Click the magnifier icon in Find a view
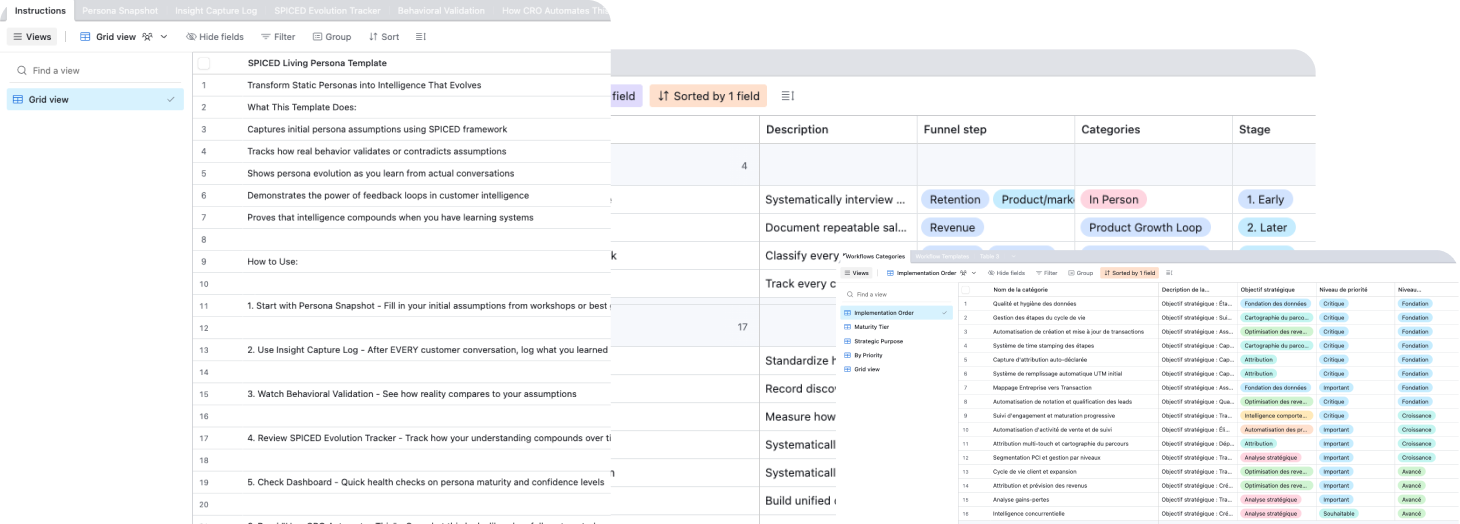The image size is (1460, 524). [21, 71]
